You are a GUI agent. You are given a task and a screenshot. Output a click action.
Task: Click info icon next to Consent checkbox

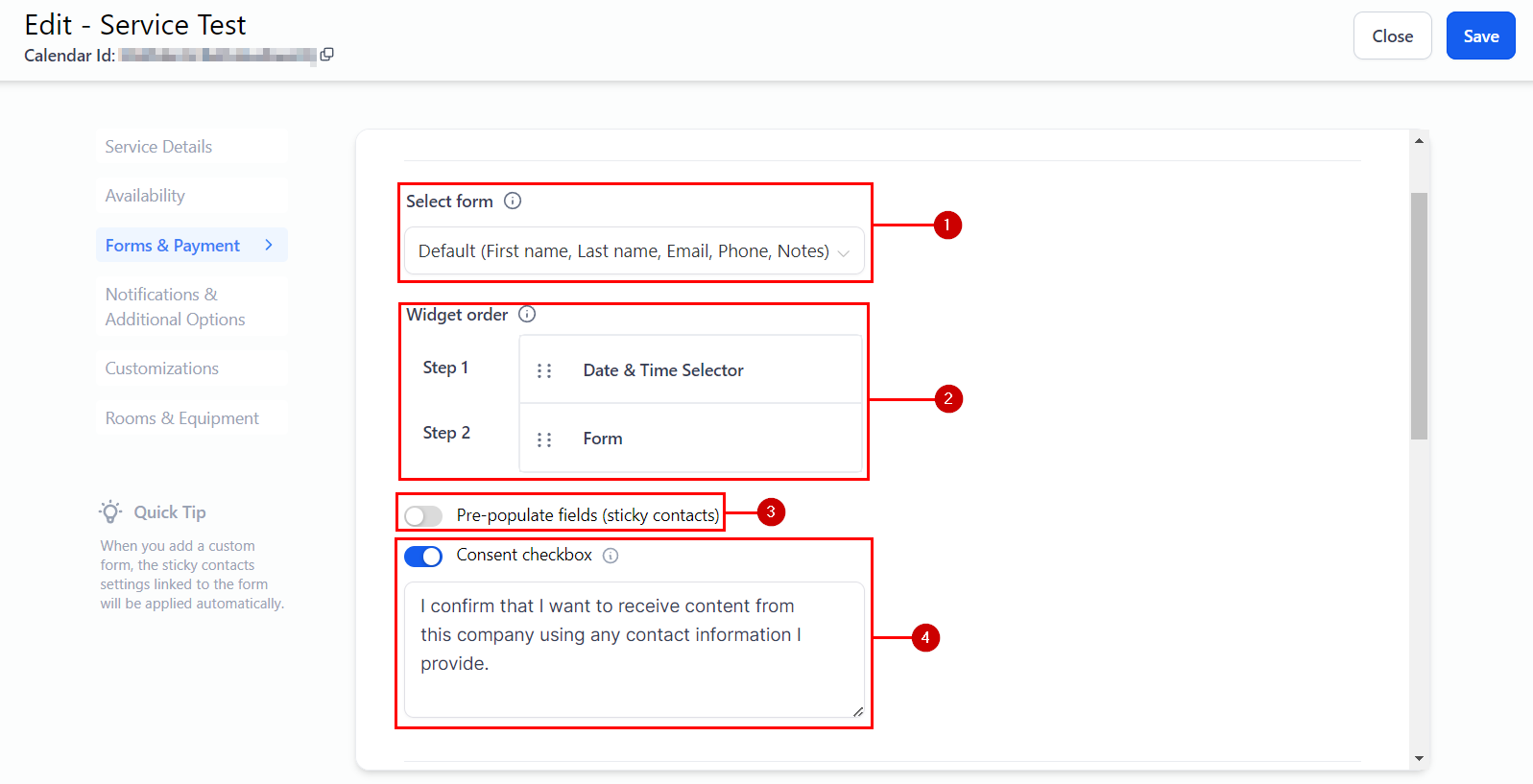pyautogui.click(x=611, y=556)
